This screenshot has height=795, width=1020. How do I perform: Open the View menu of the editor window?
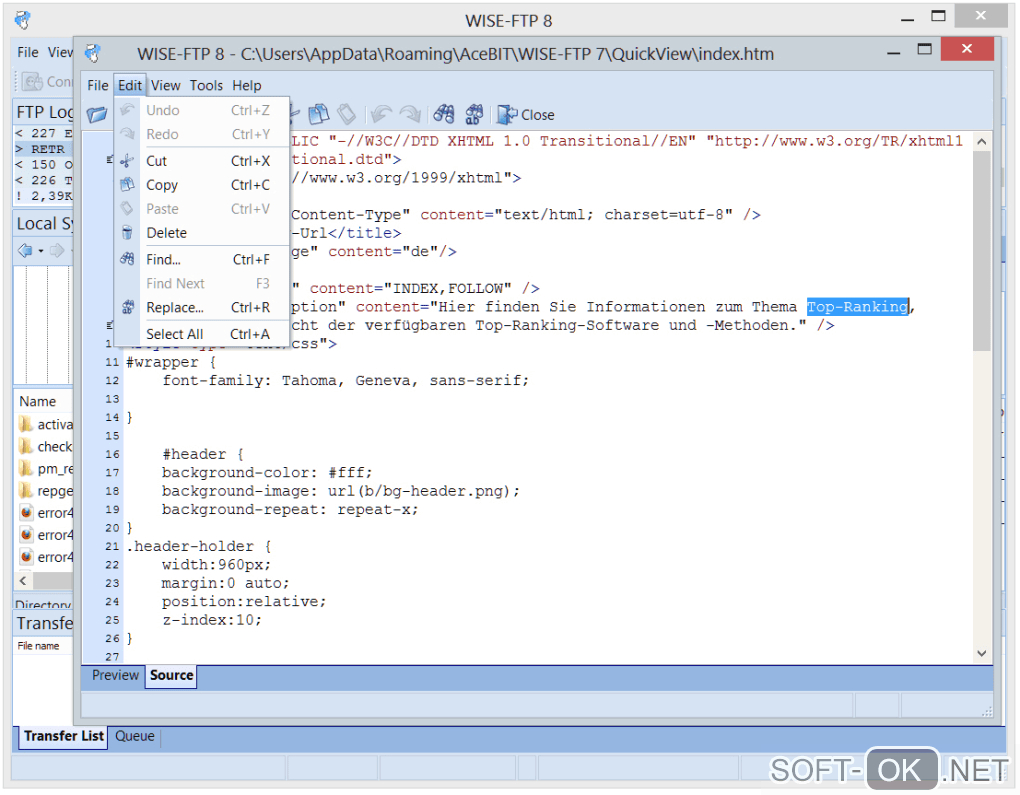(x=165, y=85)
